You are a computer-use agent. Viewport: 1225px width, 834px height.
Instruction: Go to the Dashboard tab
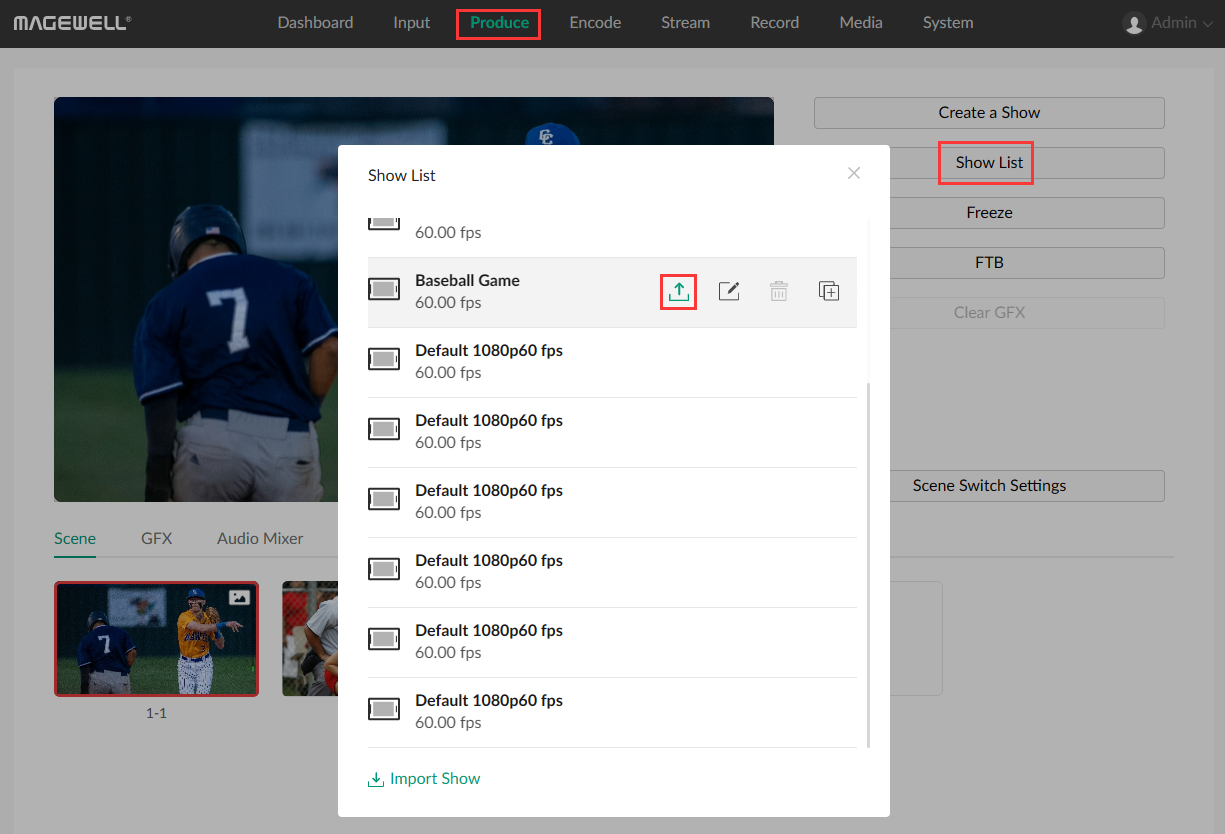pyautogui.click(x=315, y=23)
